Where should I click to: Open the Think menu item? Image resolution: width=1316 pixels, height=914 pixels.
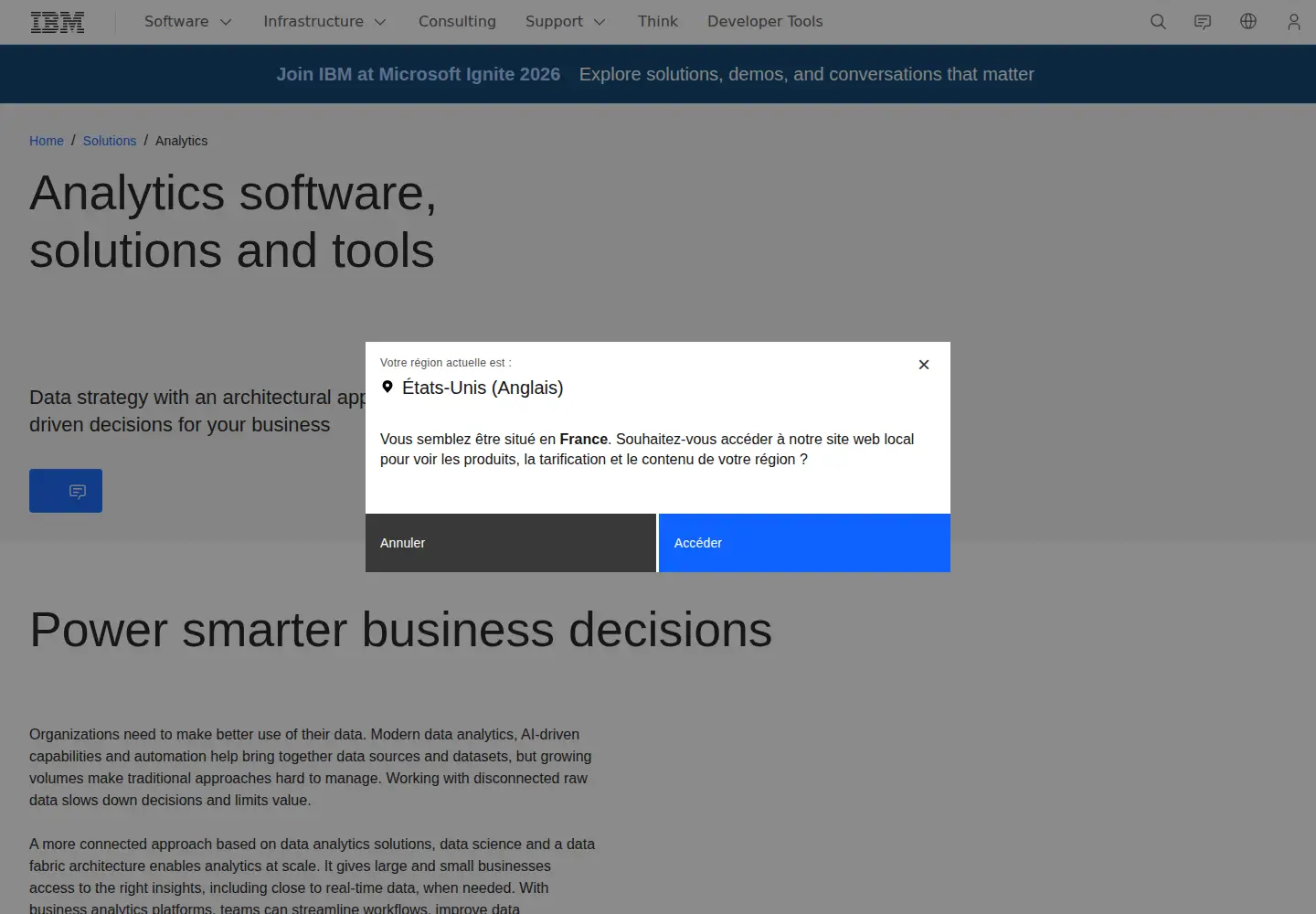pos(658,22)
